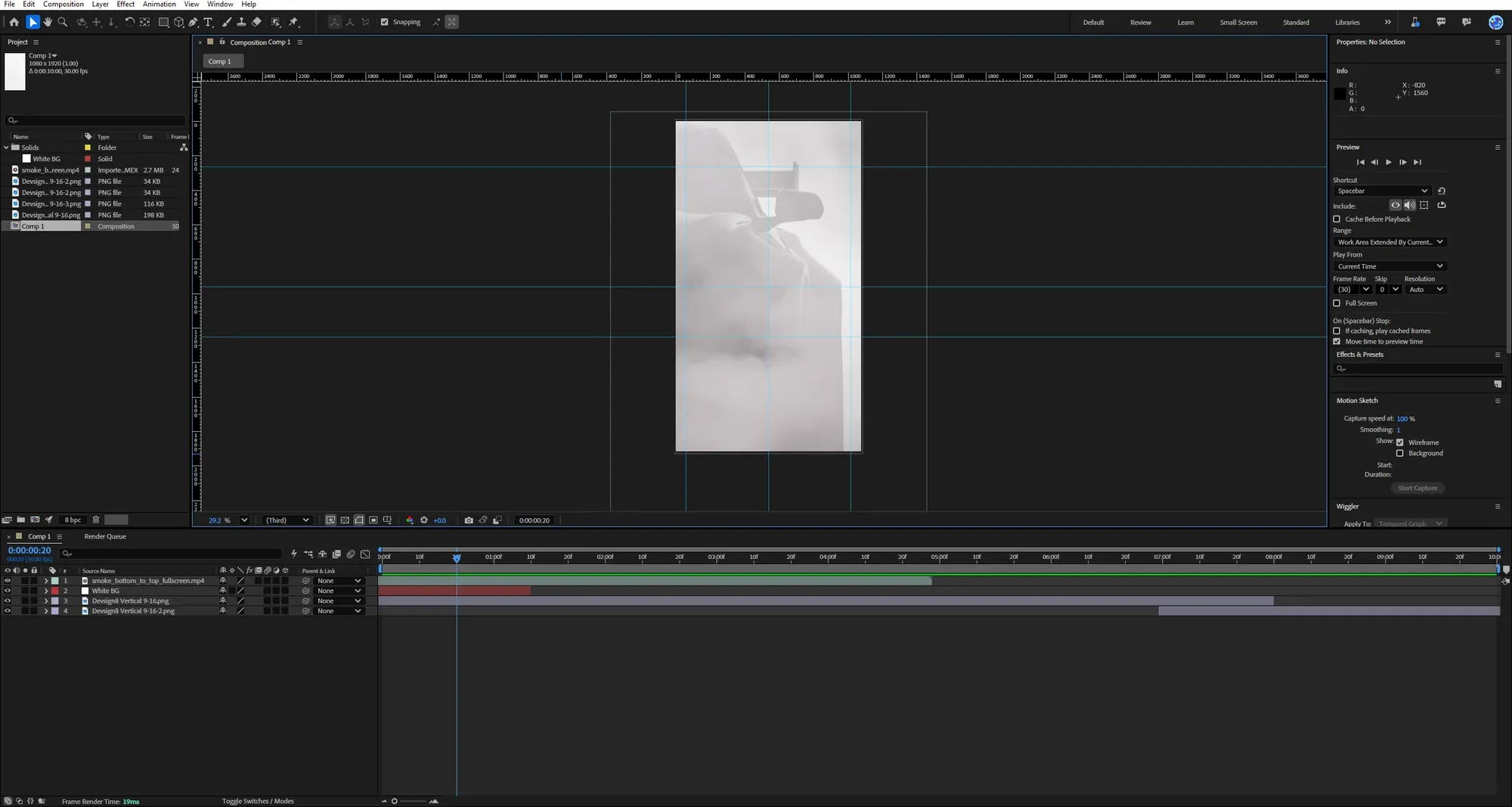The height and width of the screenshot is (807, 1512).
Task: Collapse the Solids folder in Project
Action: [7, 147]
